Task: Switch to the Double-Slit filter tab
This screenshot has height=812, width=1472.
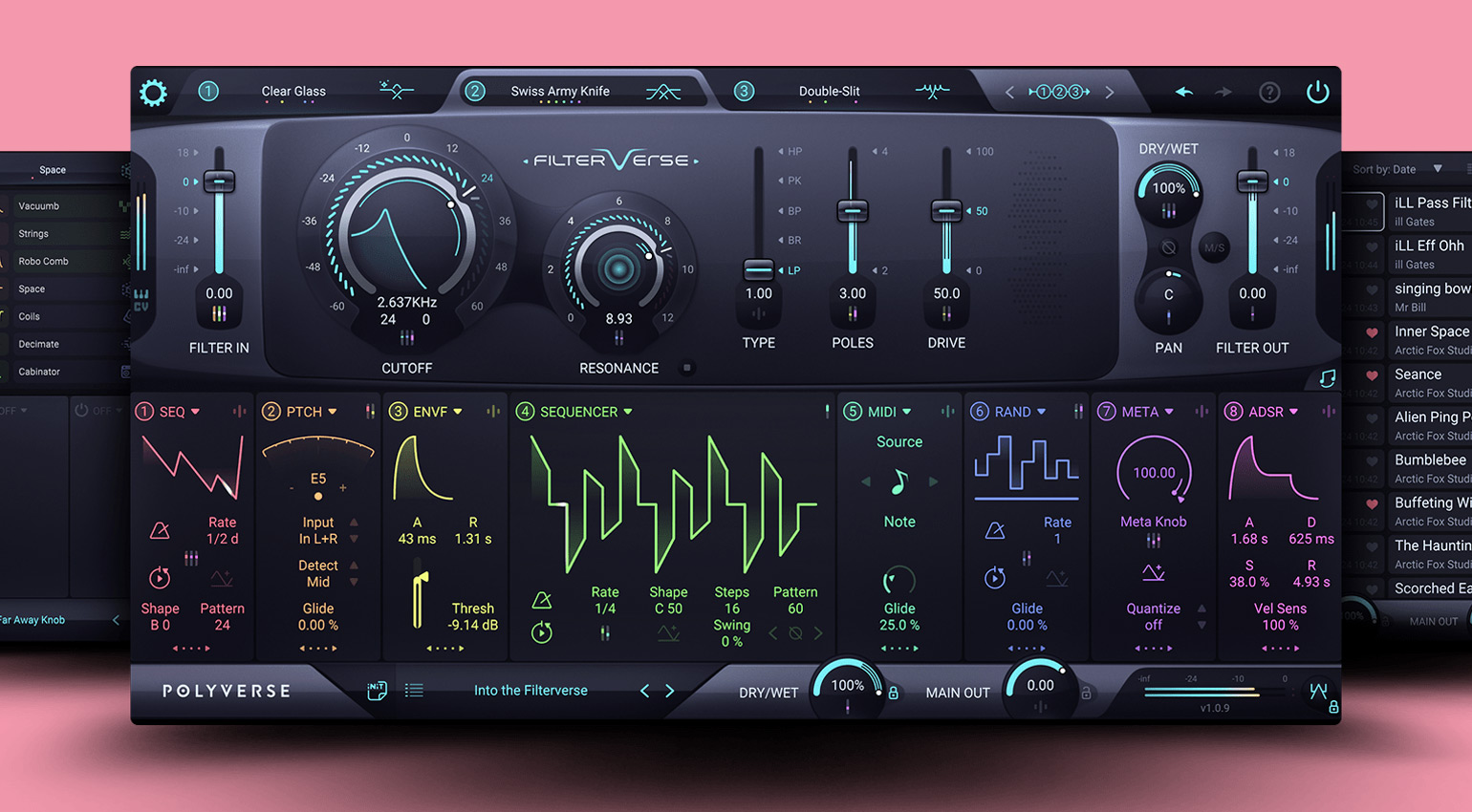Action: pos(830,92)
